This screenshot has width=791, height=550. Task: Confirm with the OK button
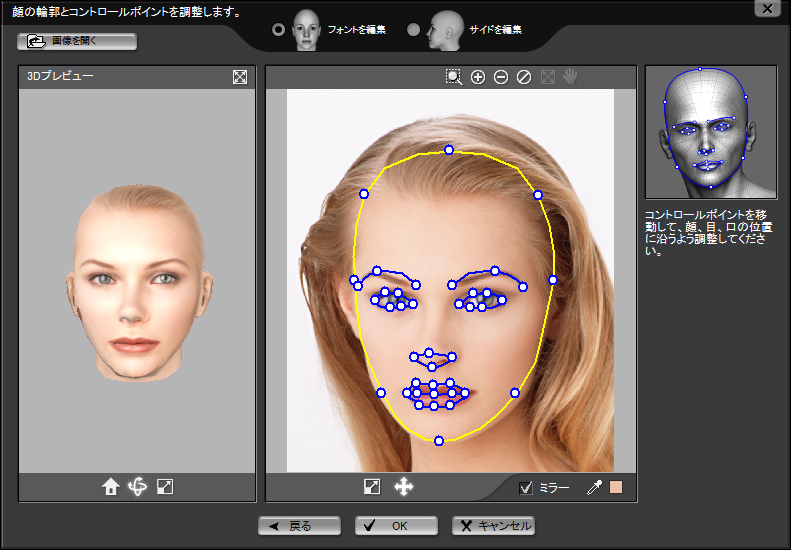(397, 526)
